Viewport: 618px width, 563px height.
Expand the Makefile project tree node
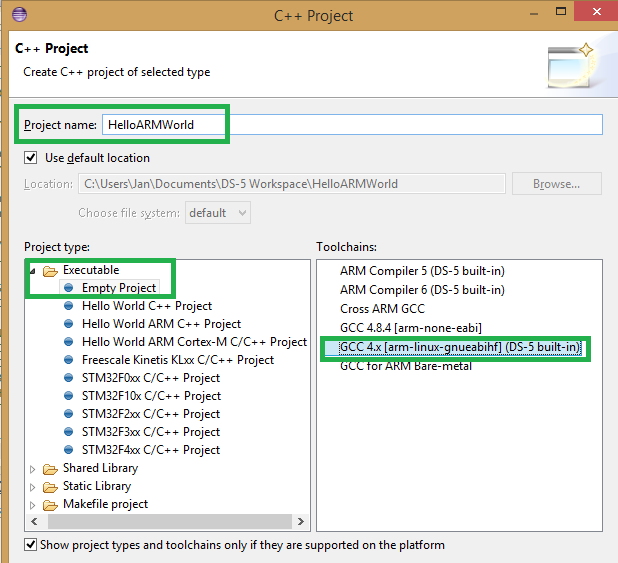tap(33, 504)
